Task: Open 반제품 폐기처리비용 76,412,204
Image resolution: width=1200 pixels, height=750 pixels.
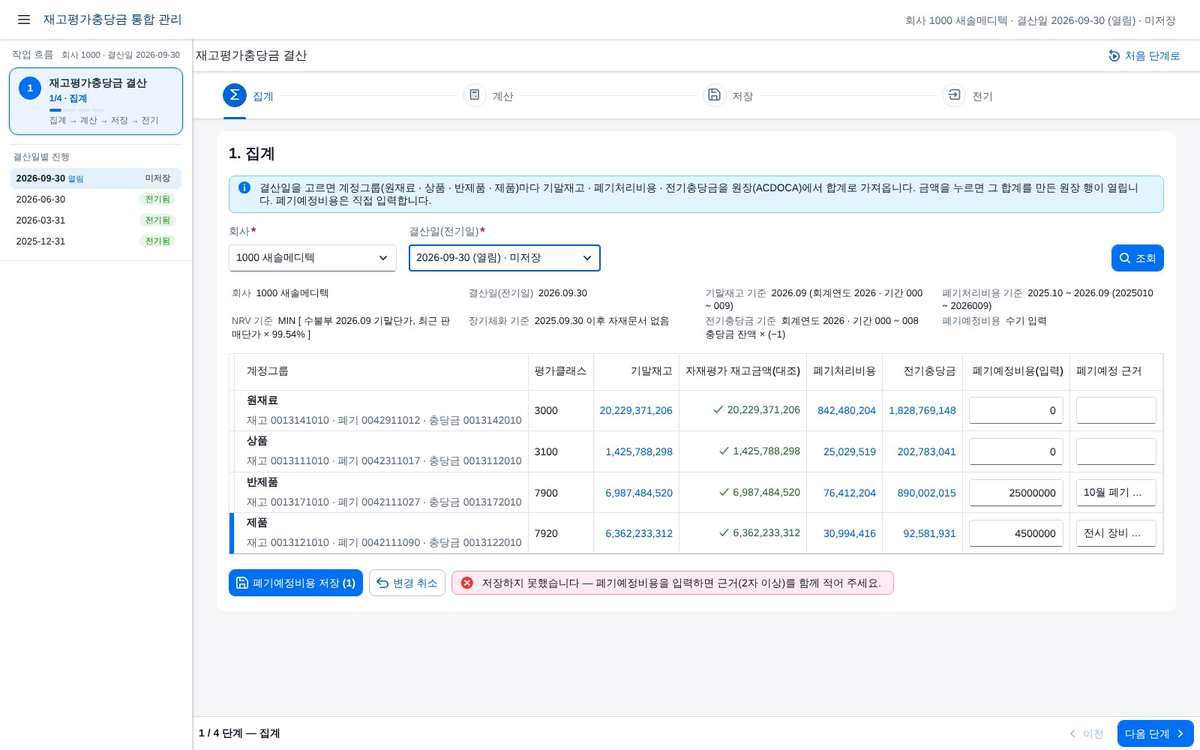Action: click(x=850, y=492)
